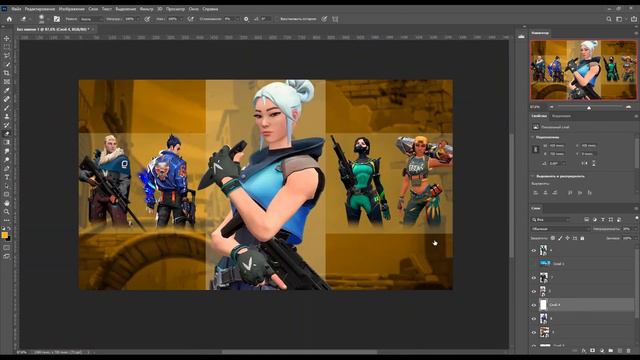Open layer blend mode dropdown

[560, 229]
